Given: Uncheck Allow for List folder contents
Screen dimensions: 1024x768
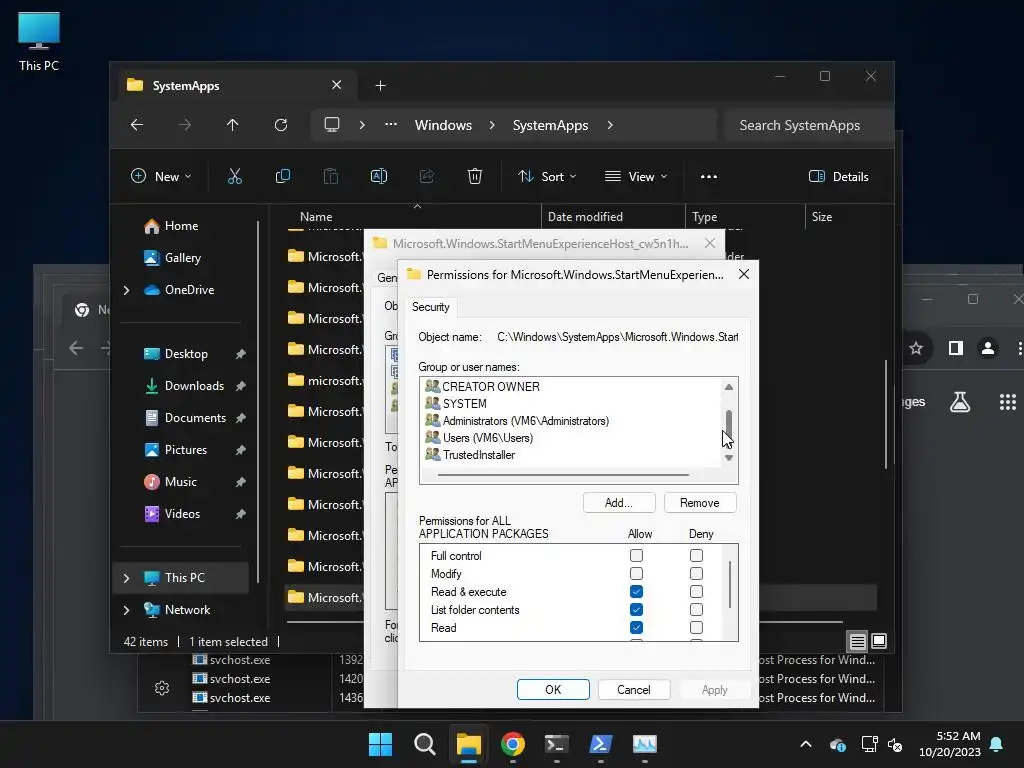Looking at the screenshot, I should pyautogui.click(x=636, y=609).
